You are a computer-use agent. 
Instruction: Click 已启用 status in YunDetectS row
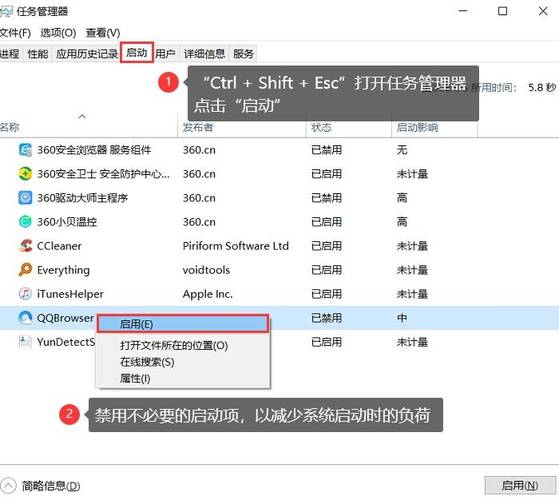(x=327, y=342)
